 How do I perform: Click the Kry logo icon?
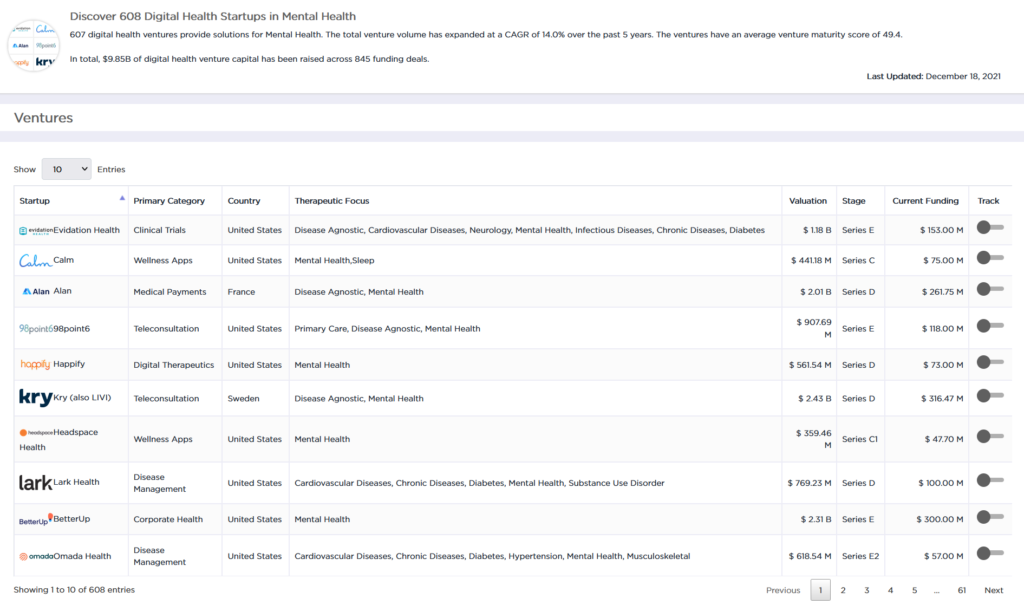coord(36,397)
